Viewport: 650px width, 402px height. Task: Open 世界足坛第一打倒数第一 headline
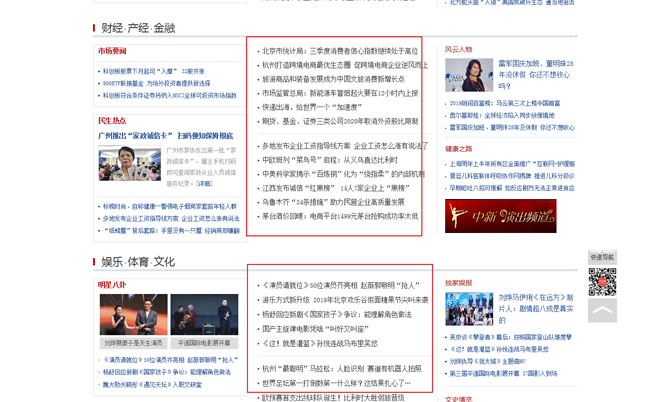[337, 383]
